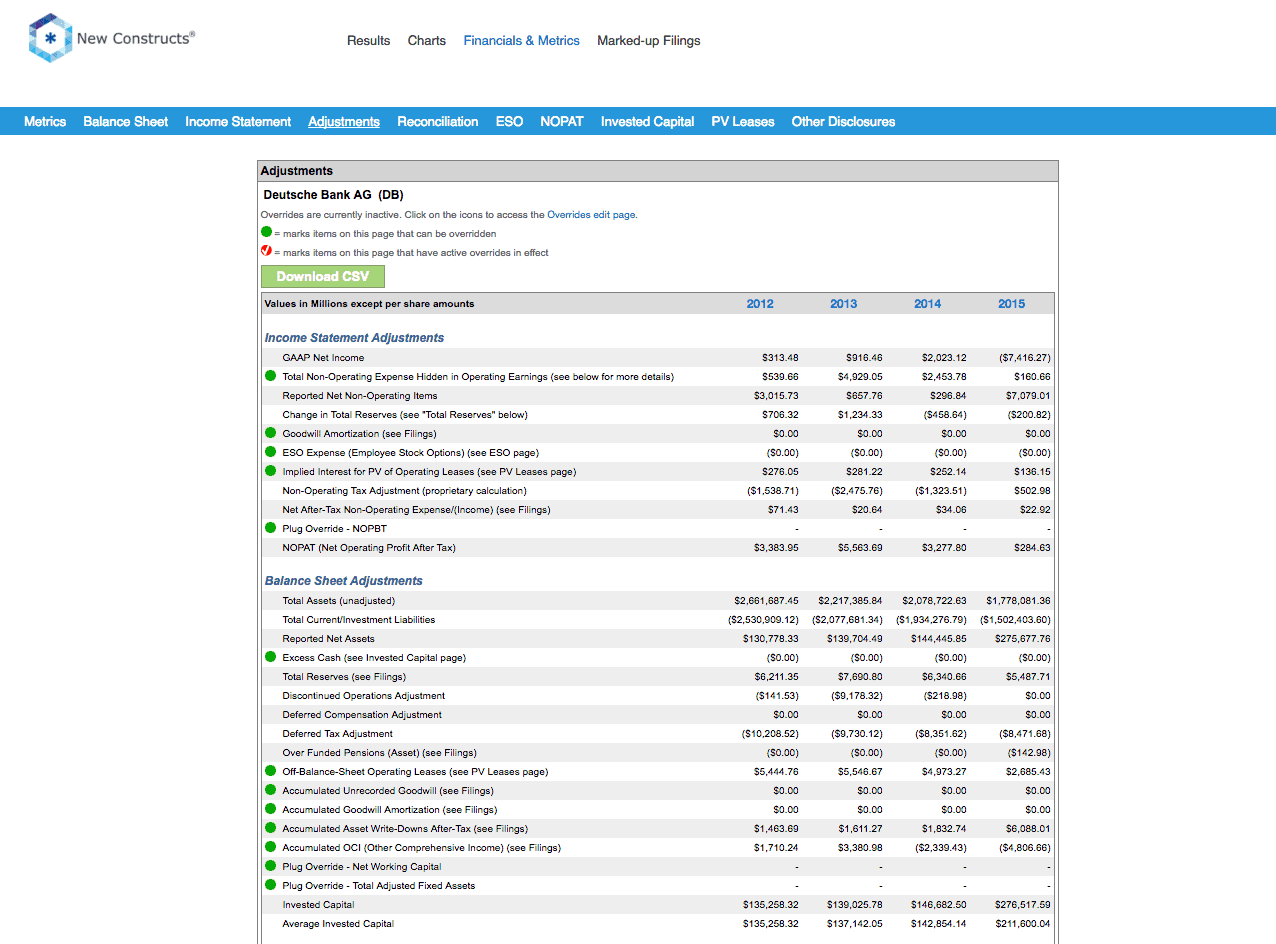Open the Results tab
The image size is (1276, 944).
[x=368, y=41]
